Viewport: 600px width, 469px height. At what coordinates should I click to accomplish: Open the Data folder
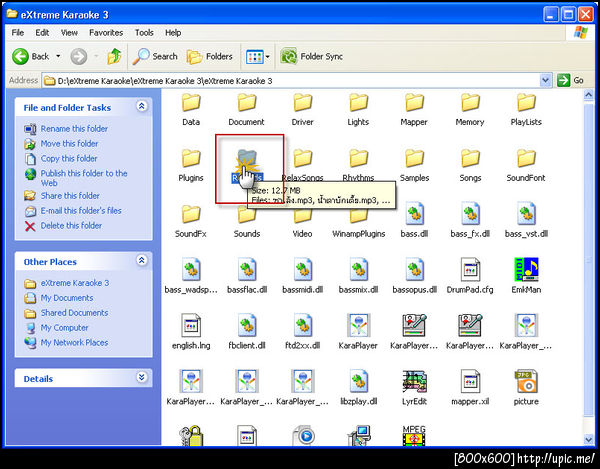(191, 109)
